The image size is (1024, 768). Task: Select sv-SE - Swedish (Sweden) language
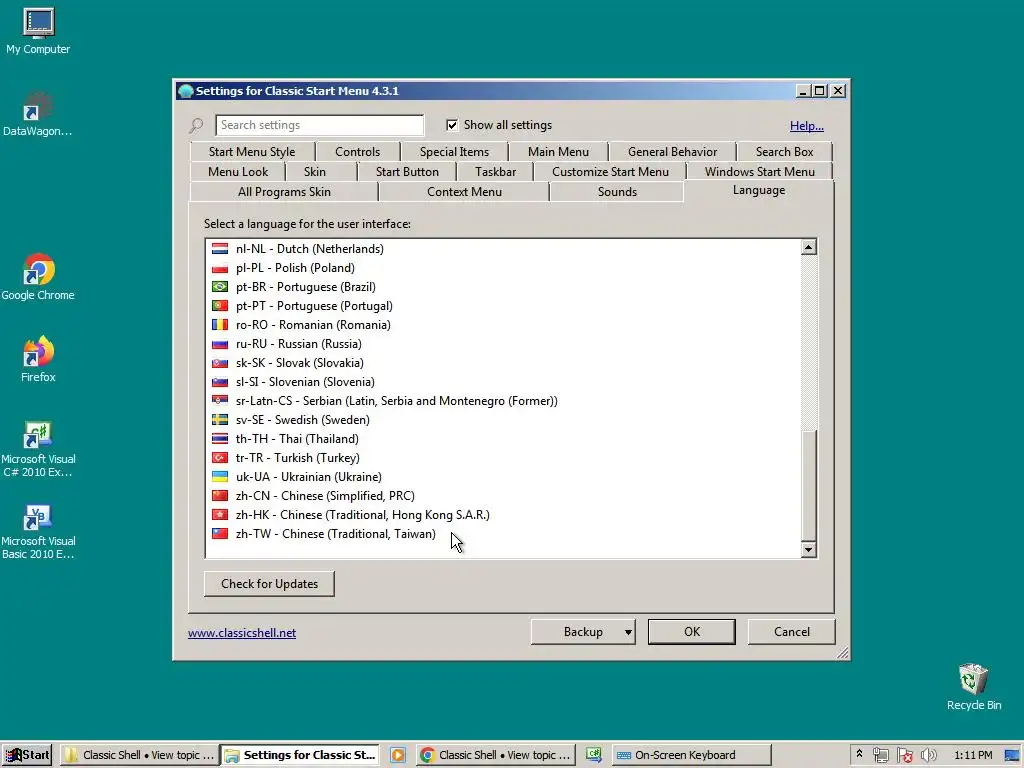point(503,420)
